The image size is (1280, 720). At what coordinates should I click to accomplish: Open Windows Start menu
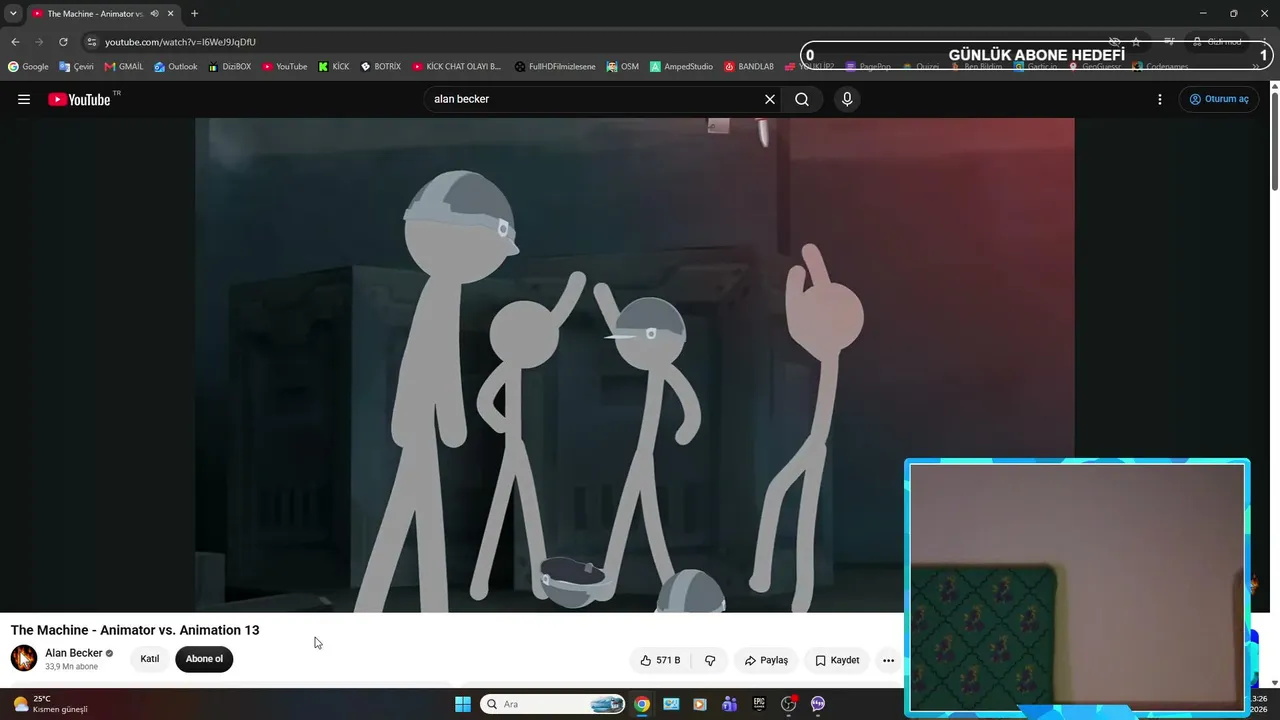tap(463, 704)
